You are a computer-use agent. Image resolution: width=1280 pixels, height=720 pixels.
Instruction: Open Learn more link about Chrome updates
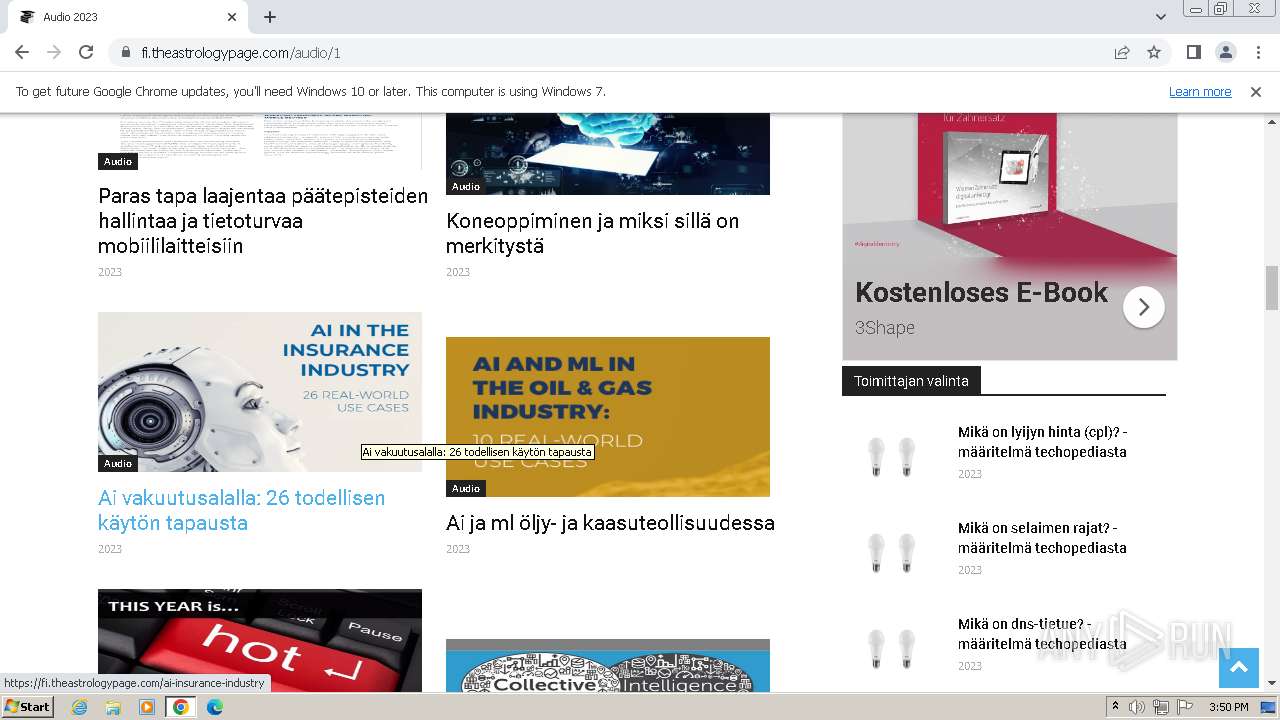[1200, 91]
